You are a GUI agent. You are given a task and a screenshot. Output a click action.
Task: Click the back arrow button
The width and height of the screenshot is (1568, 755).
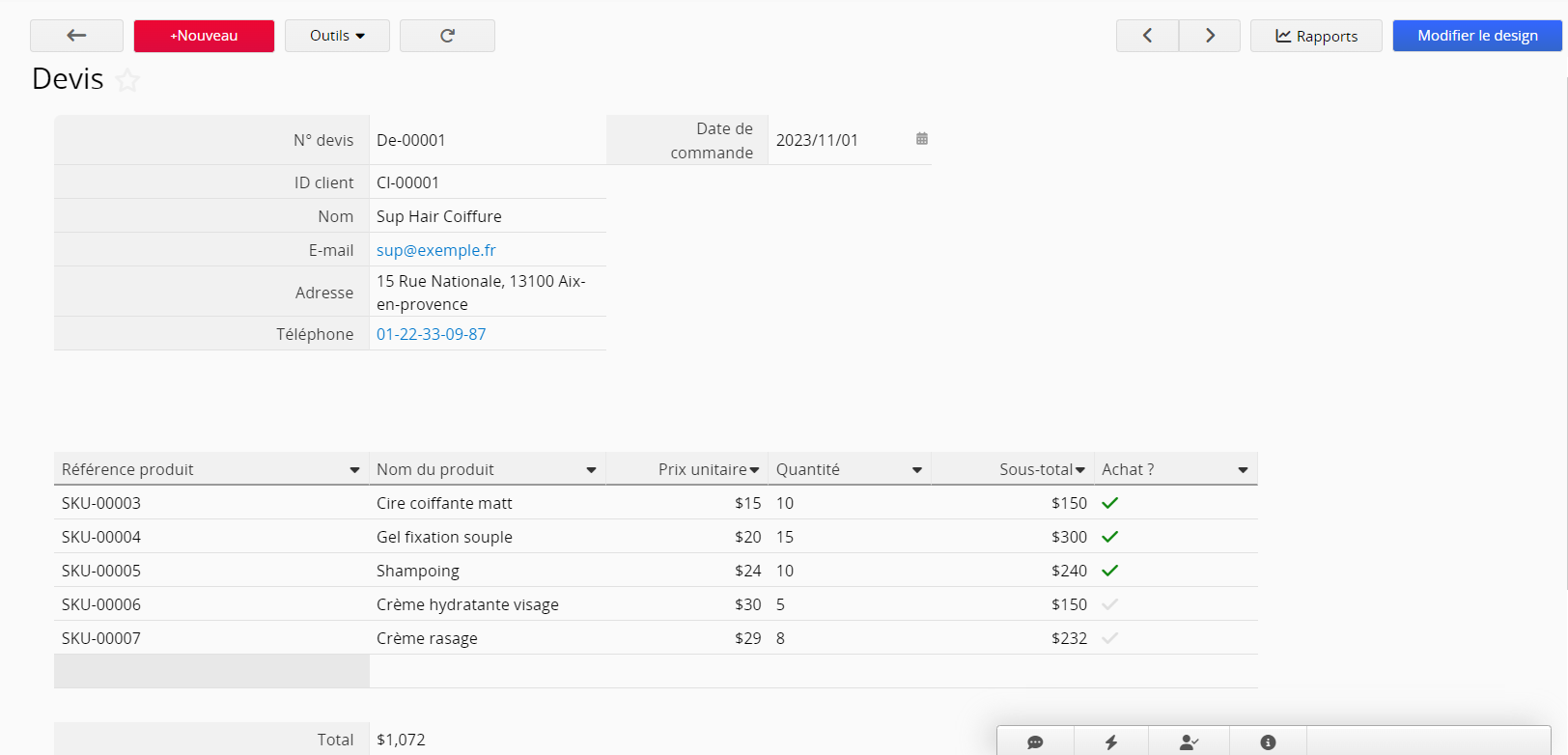[x=76, y=36]
